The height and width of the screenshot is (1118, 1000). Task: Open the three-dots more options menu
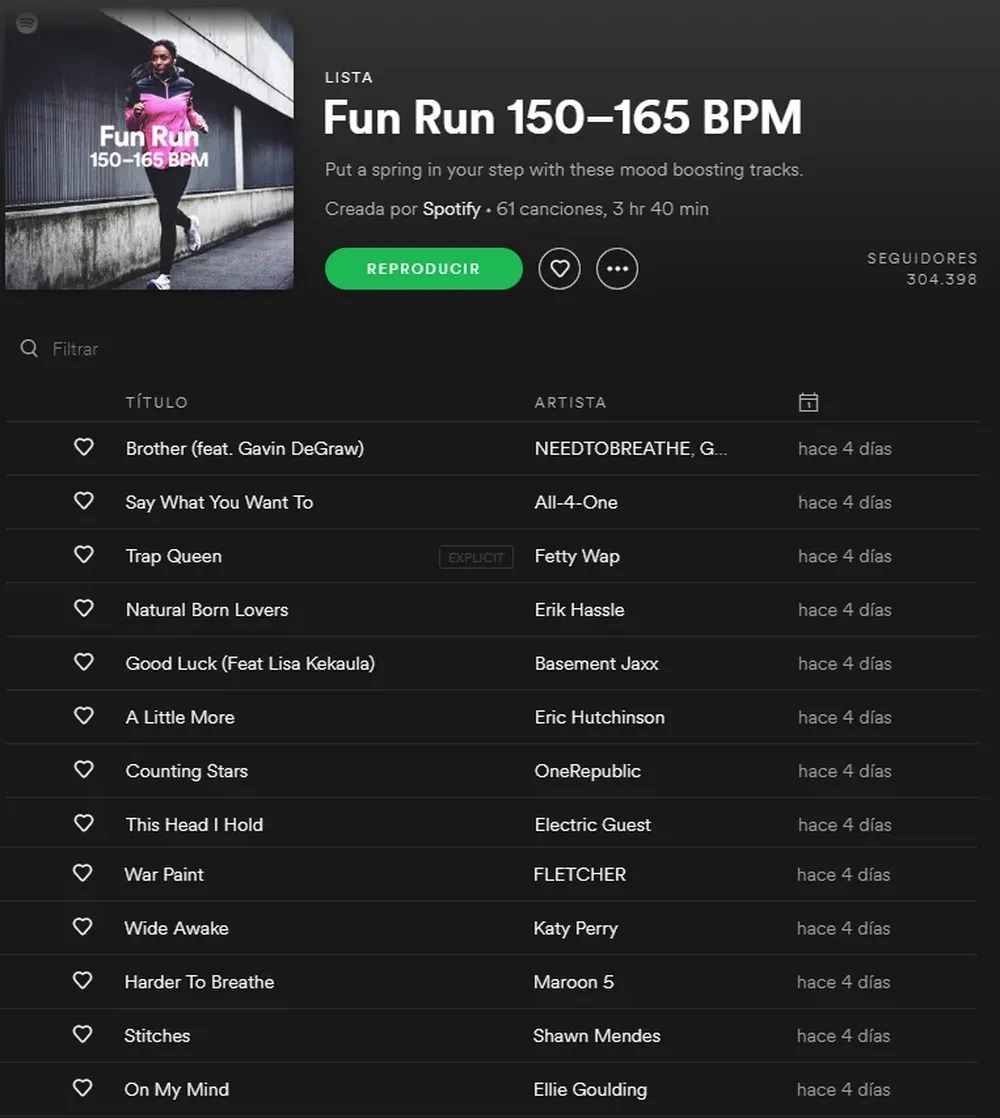pyautogui.click(x=617, y=269)
